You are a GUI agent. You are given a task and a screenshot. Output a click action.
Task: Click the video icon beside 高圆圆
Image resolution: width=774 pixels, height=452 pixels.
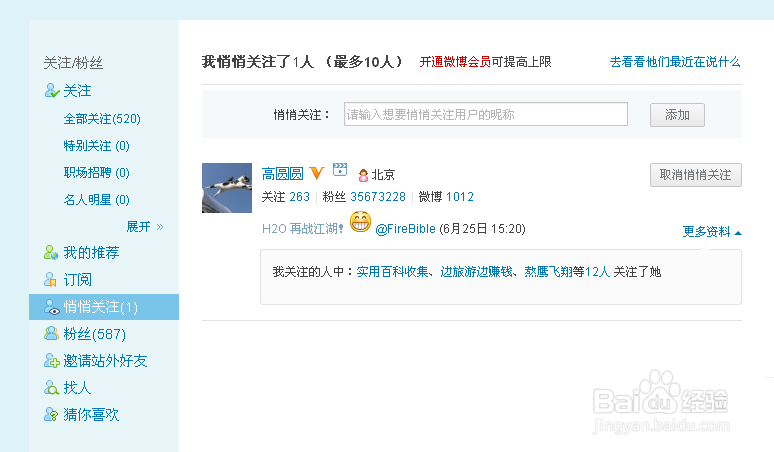pyautogui.click(x=340, y=169)
